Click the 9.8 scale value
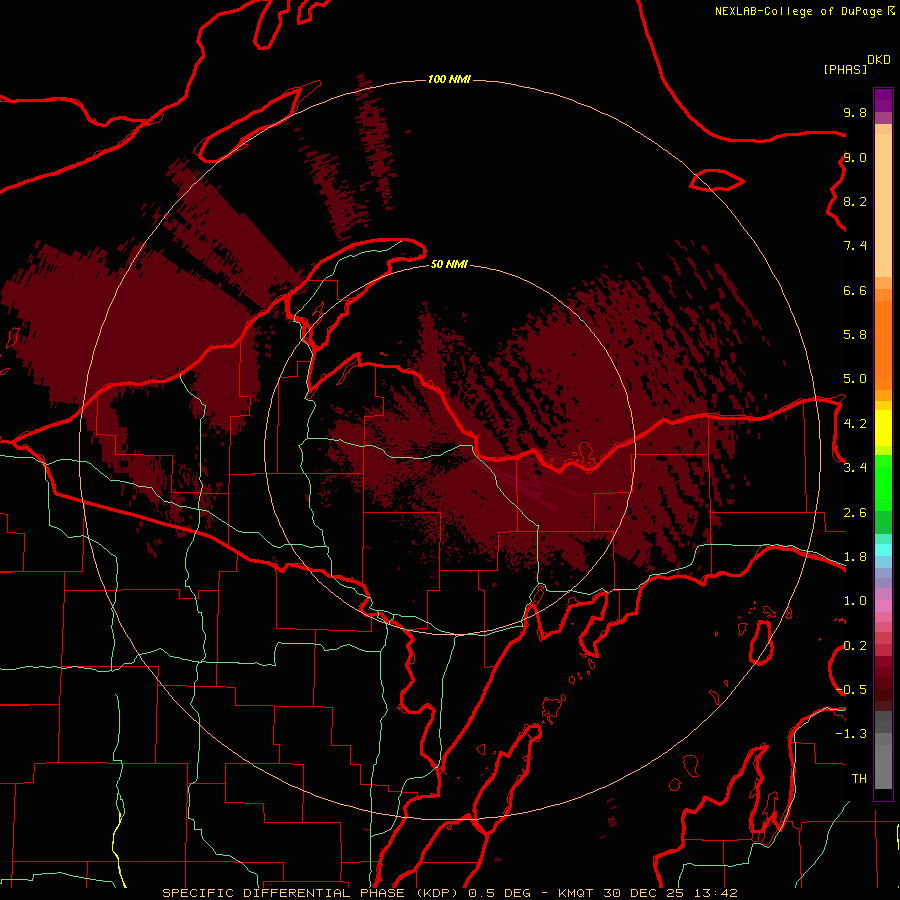This screenshot has width=900, height=900. point(855,112)
